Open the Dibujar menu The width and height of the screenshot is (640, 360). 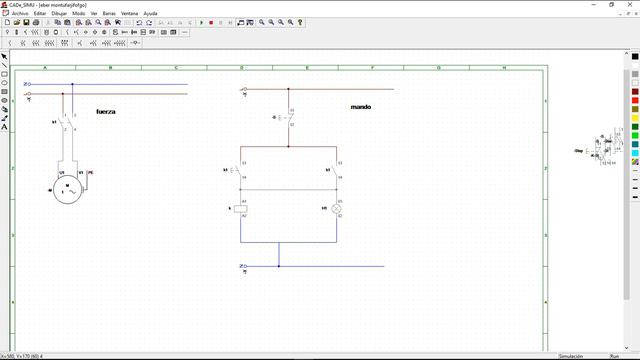coord(59,13)
